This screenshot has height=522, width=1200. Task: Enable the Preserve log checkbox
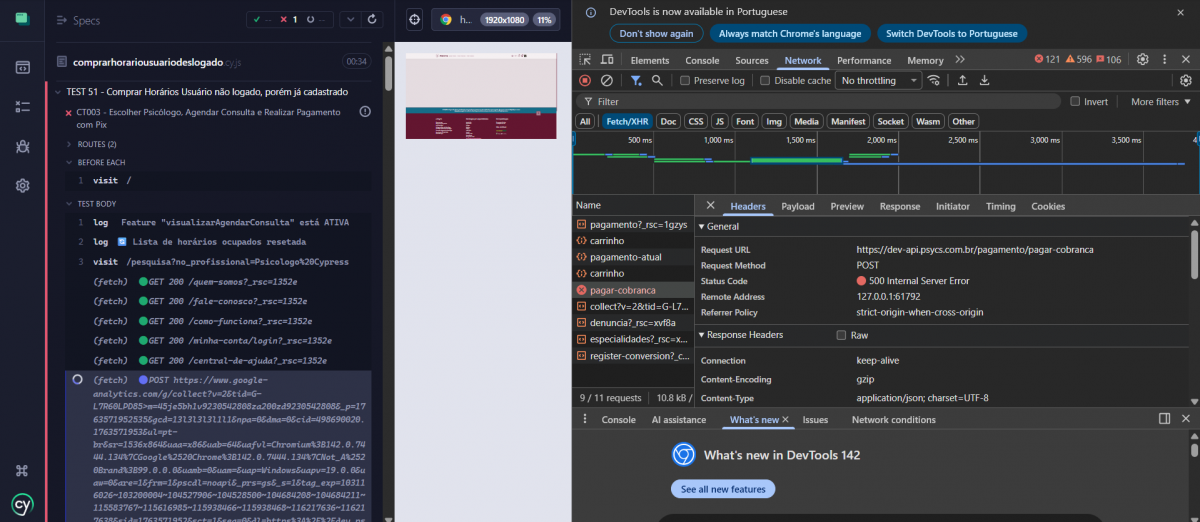click(x=686, y=80)
